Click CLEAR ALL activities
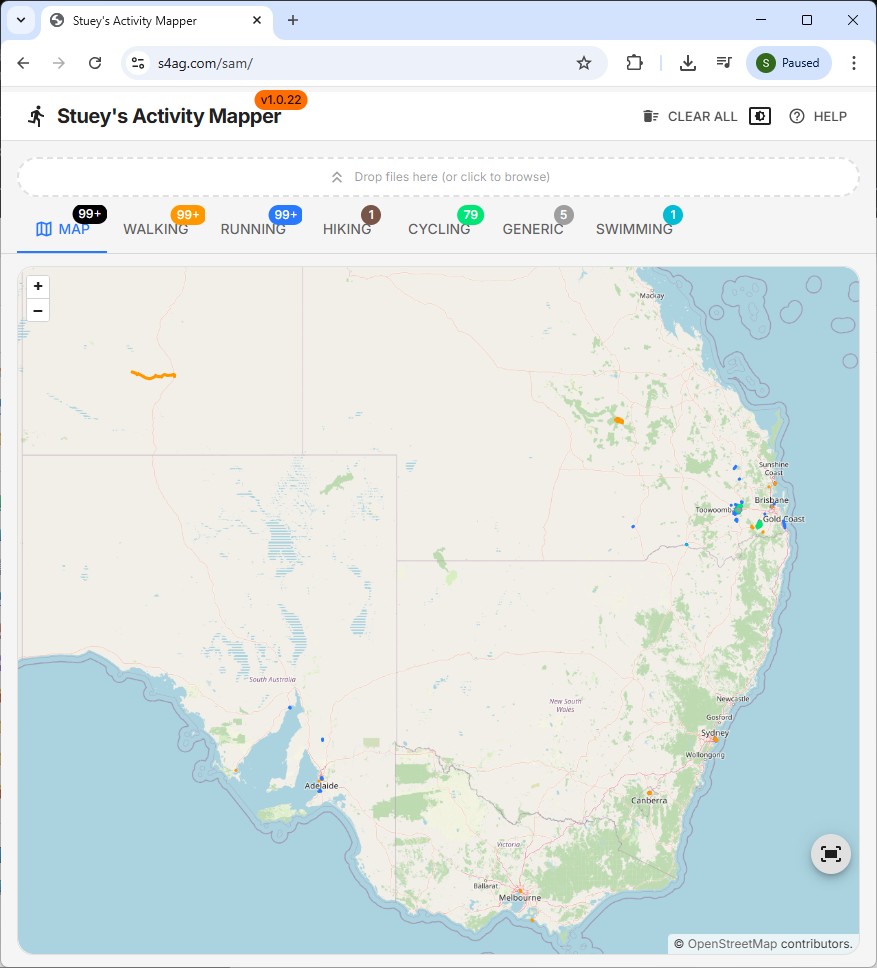 click(690, 116)
